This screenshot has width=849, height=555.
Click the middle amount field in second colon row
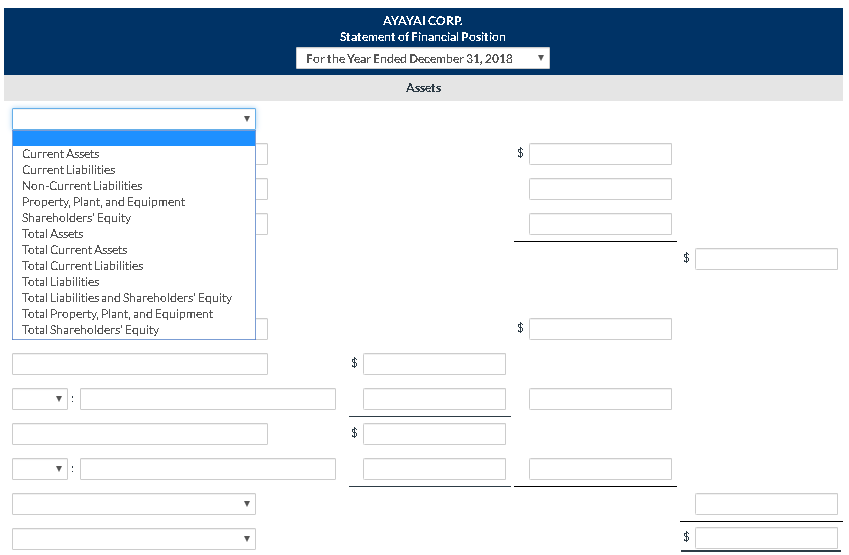click(x=434, y=469)
